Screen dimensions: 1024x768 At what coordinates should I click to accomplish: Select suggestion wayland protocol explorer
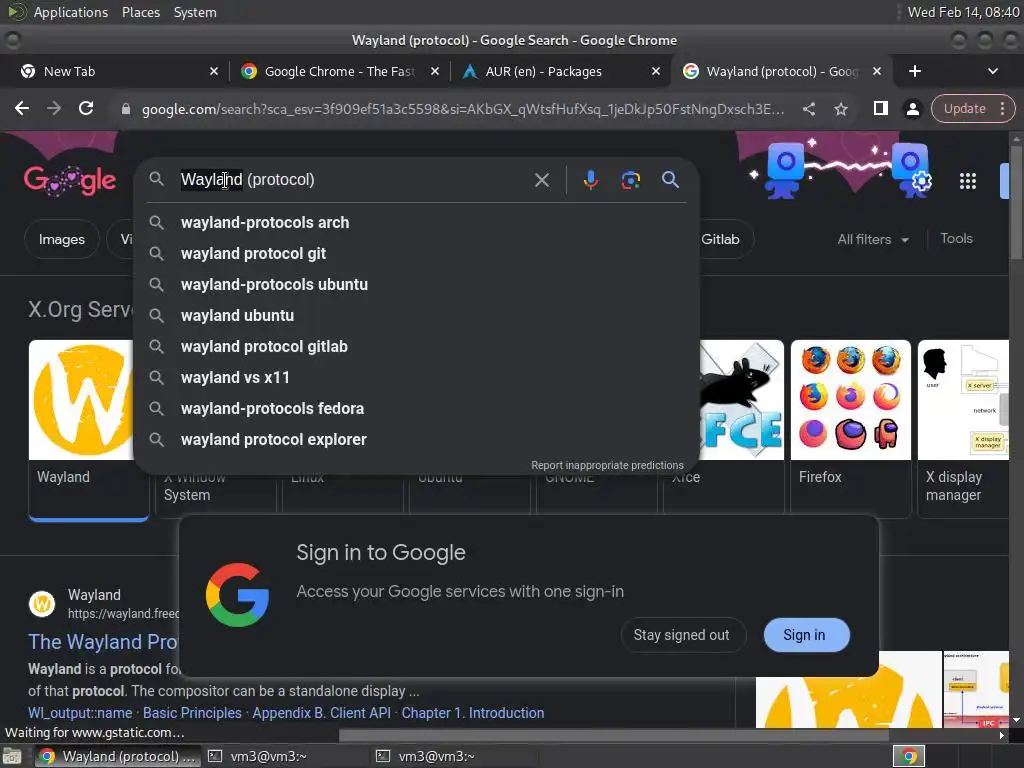pyautogui.click(x=417, y=440)
